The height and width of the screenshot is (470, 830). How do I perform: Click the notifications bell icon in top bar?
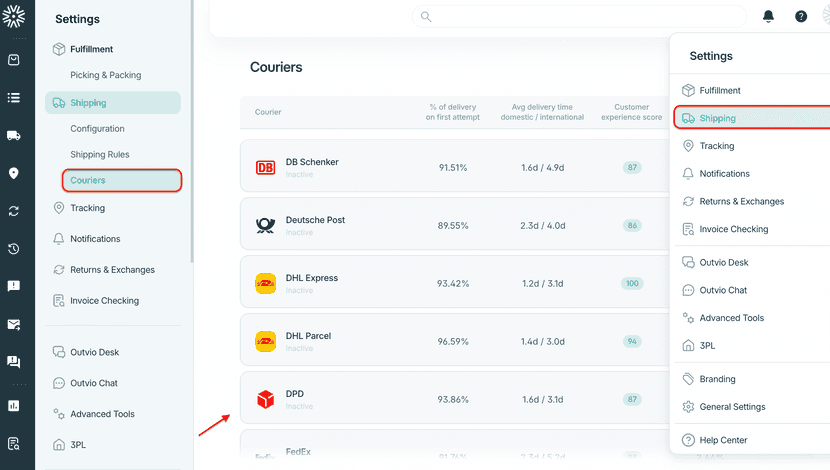pyautogui.click(x=768, y=17)
